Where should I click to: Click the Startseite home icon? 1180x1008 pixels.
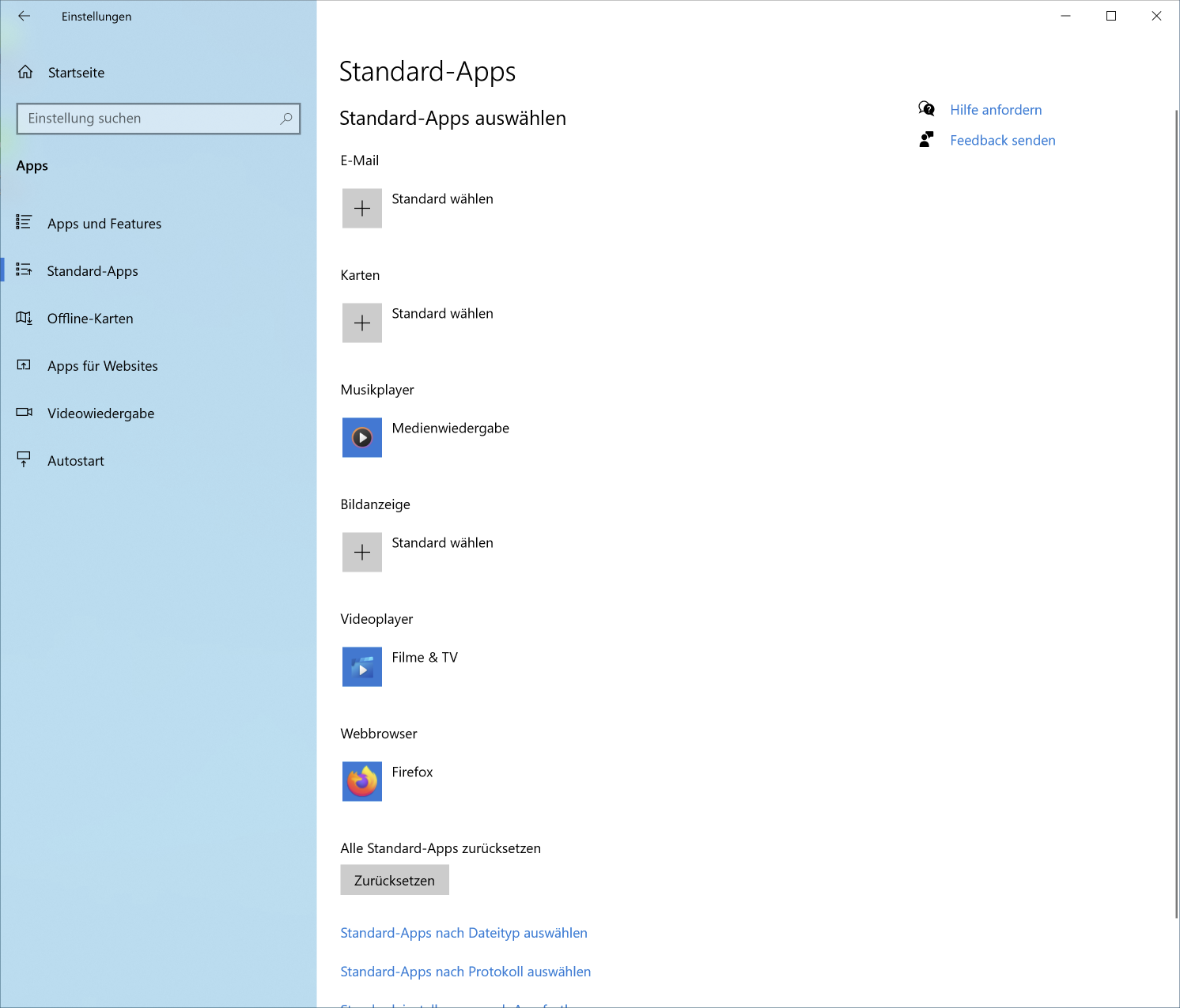point(25,72)
